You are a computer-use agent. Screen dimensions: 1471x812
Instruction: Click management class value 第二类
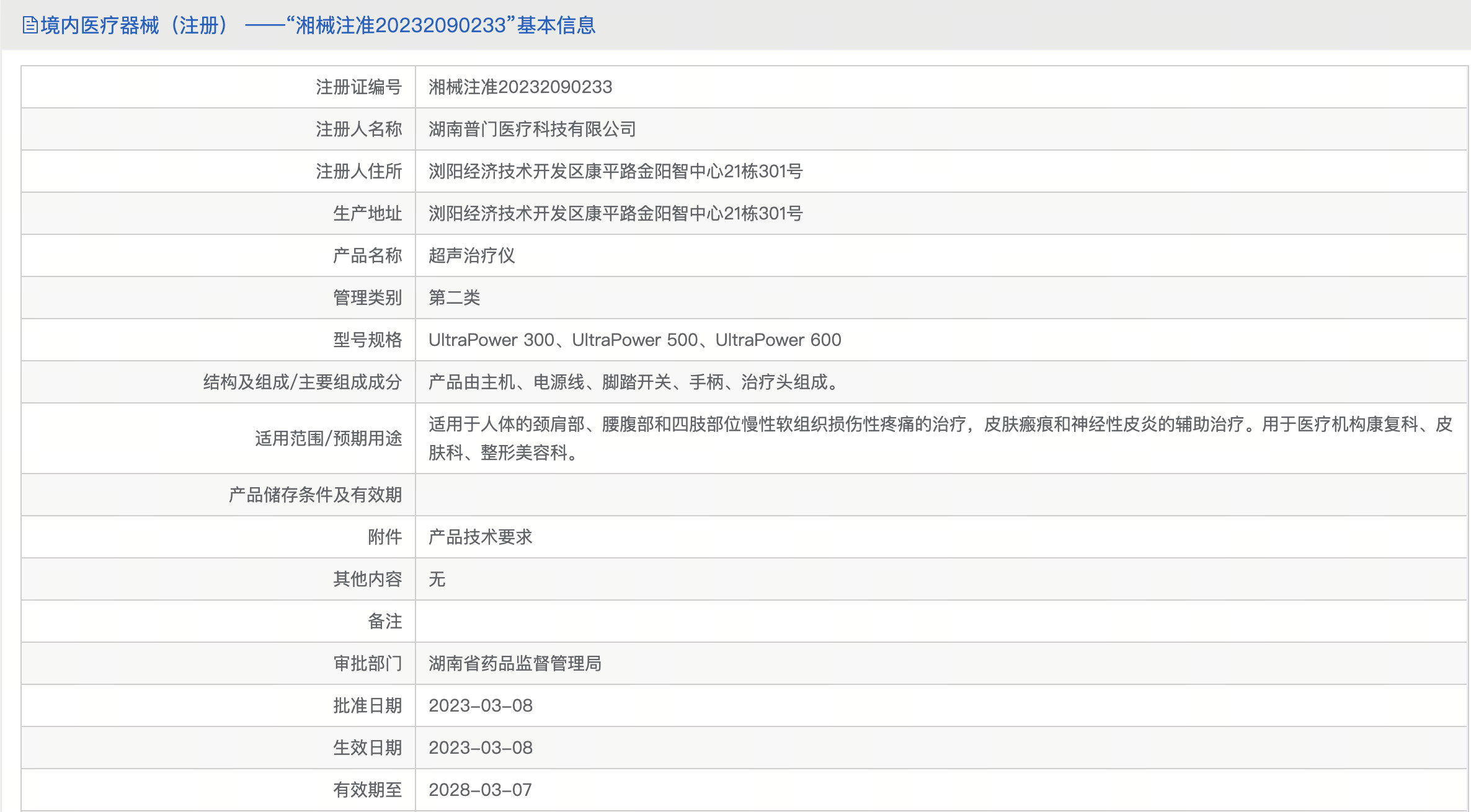click(455, 298)
